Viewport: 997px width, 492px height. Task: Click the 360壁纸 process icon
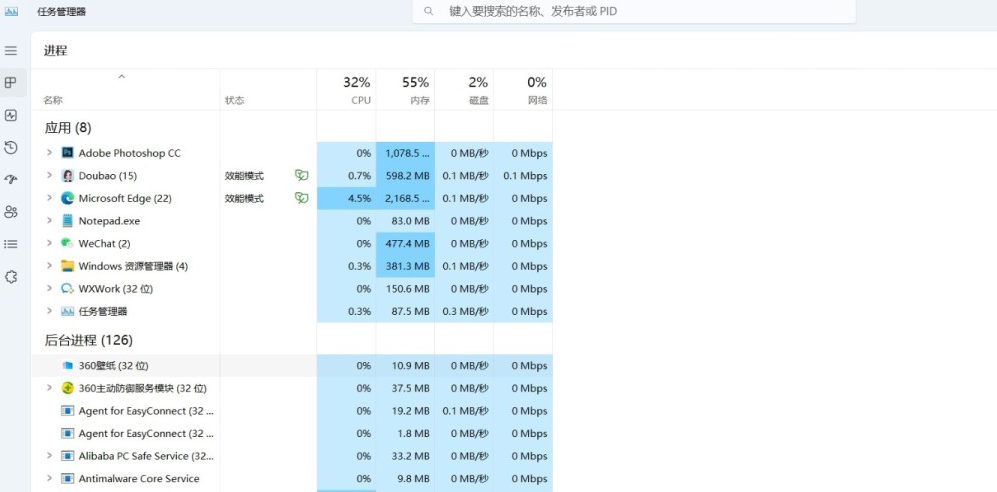pyautogui.click(x=67, y=366)
